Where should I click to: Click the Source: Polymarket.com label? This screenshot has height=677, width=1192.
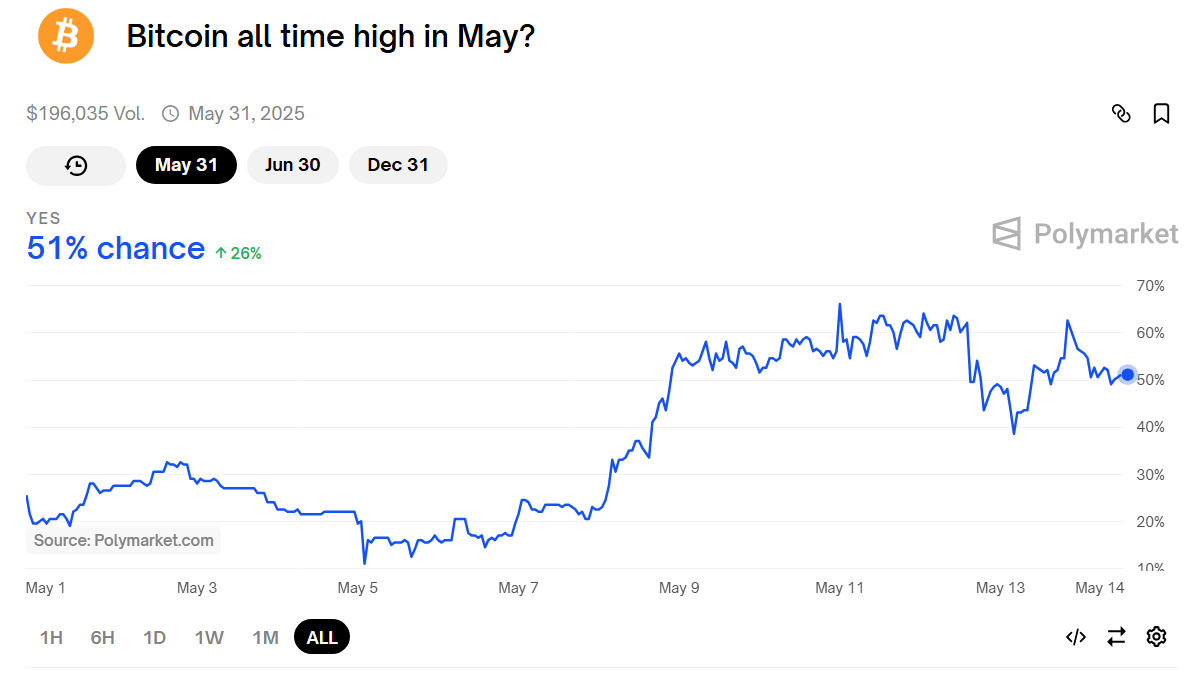(124, 540)
